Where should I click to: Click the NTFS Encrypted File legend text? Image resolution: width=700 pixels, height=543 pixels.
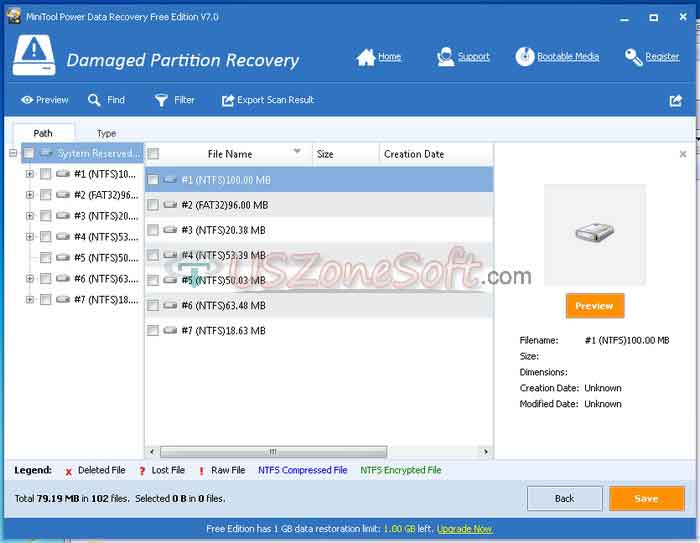[x=400, y=470]
